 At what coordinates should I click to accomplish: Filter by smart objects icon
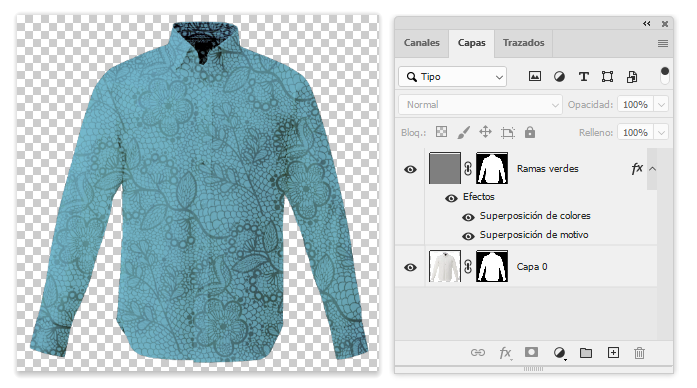632,77
